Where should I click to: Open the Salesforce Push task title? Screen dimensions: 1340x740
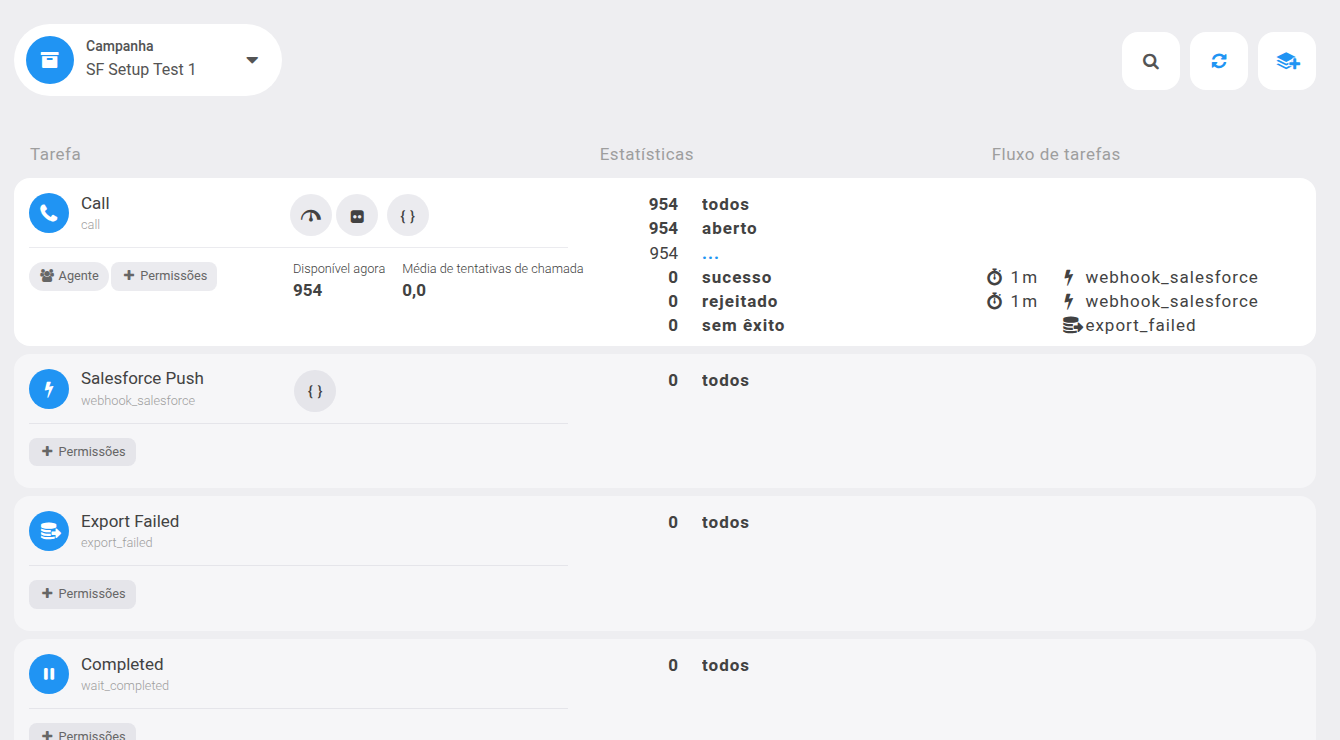pyautogui.click(x=142, y=378)
